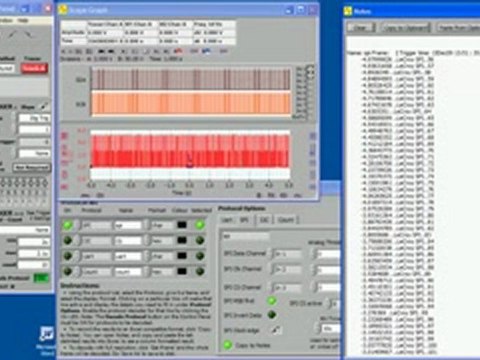The image size is (480, 360).
Task: Open the trigger type field in the control panel
Action: (34, 118)
